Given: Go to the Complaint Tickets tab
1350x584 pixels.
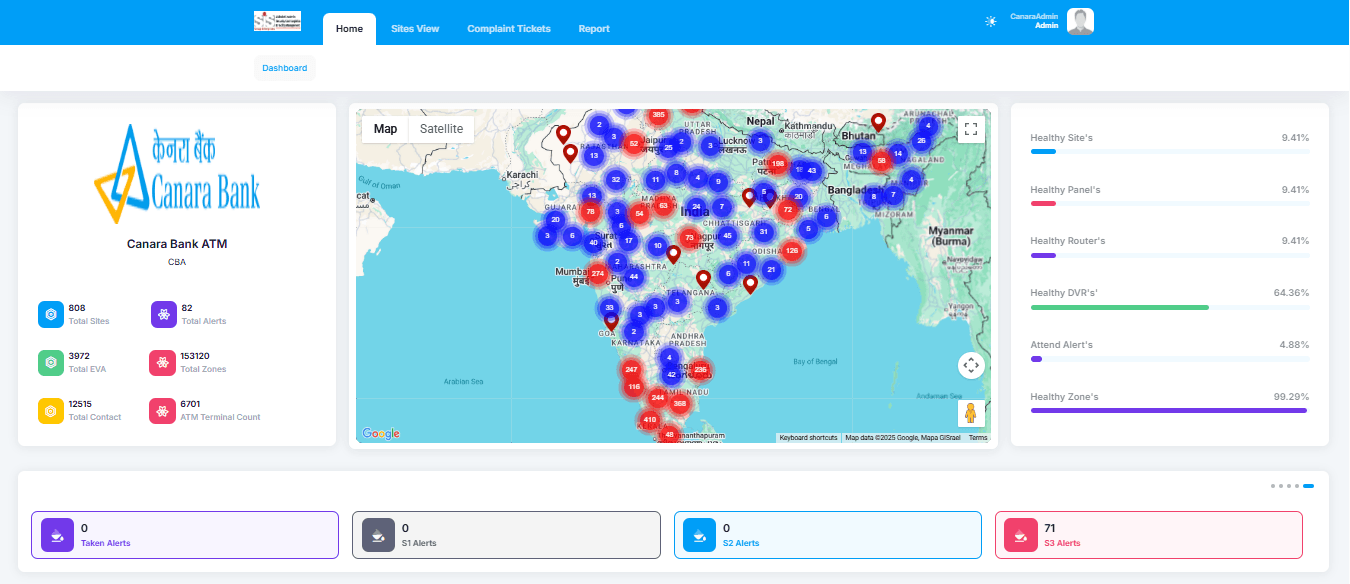Looking at the screenshot, I should (x=509, y=29).
